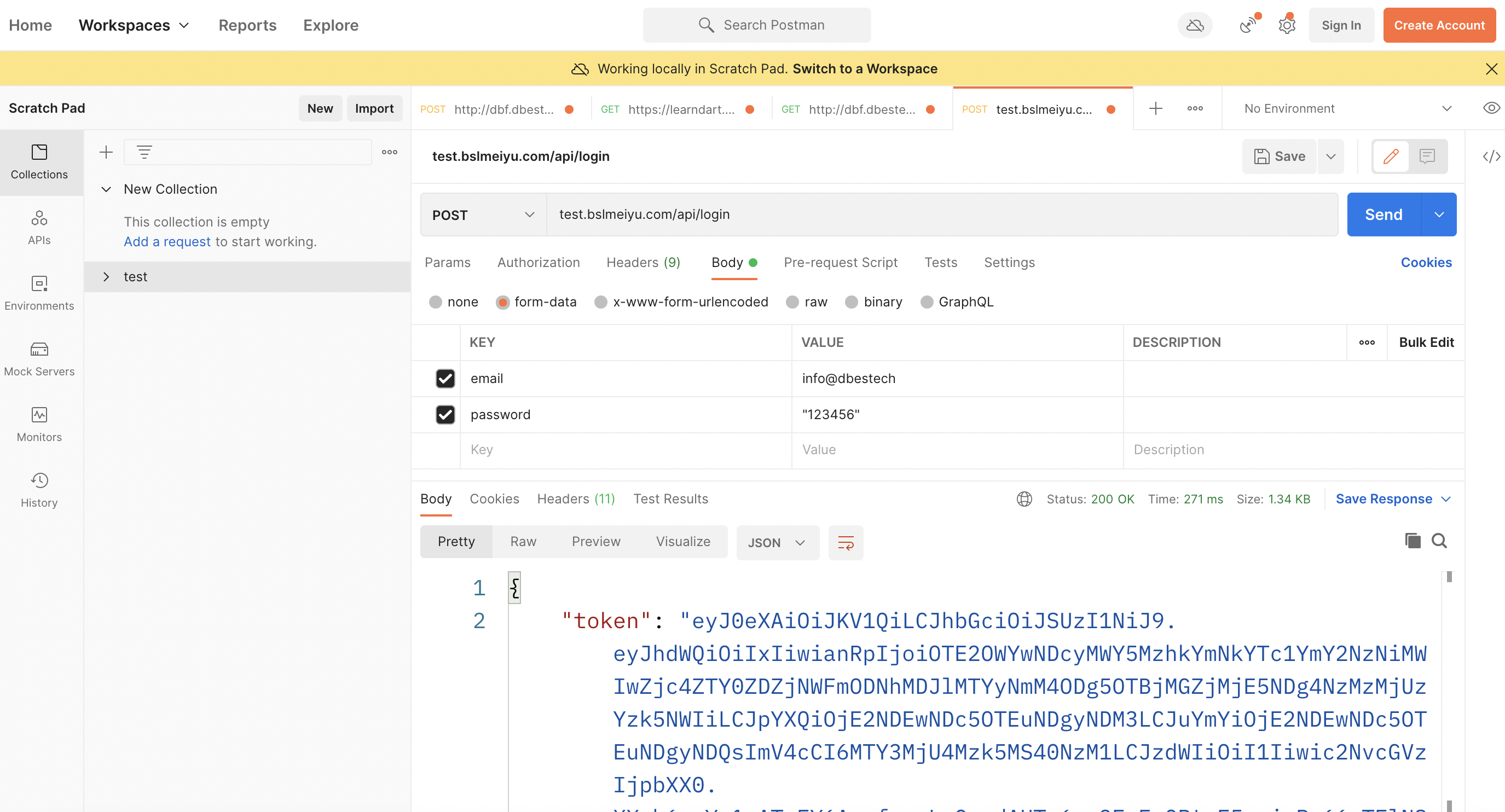The width and height of the screenshot is (1505, 812).
Task: Uncheck the email row checkbox
Action: (x=445, y=379)
